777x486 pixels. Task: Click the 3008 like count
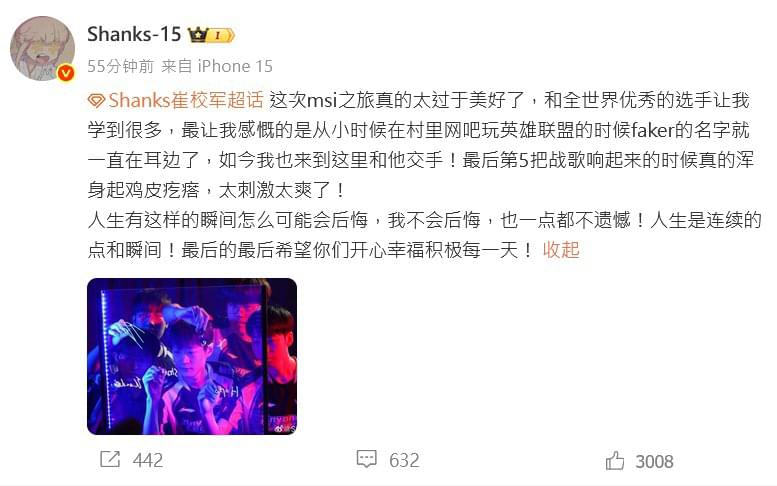coord(654,461)
